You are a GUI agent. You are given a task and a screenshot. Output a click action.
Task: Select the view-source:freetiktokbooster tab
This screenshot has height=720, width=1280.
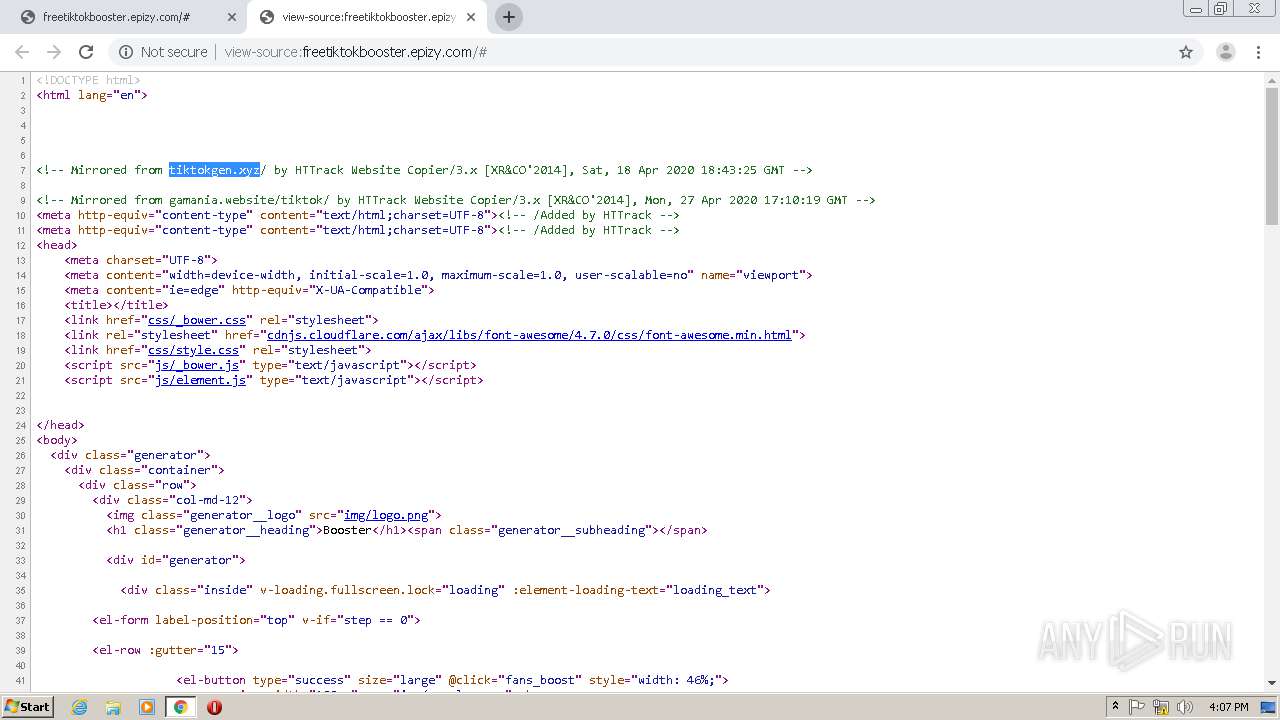(x=368, y=17)
